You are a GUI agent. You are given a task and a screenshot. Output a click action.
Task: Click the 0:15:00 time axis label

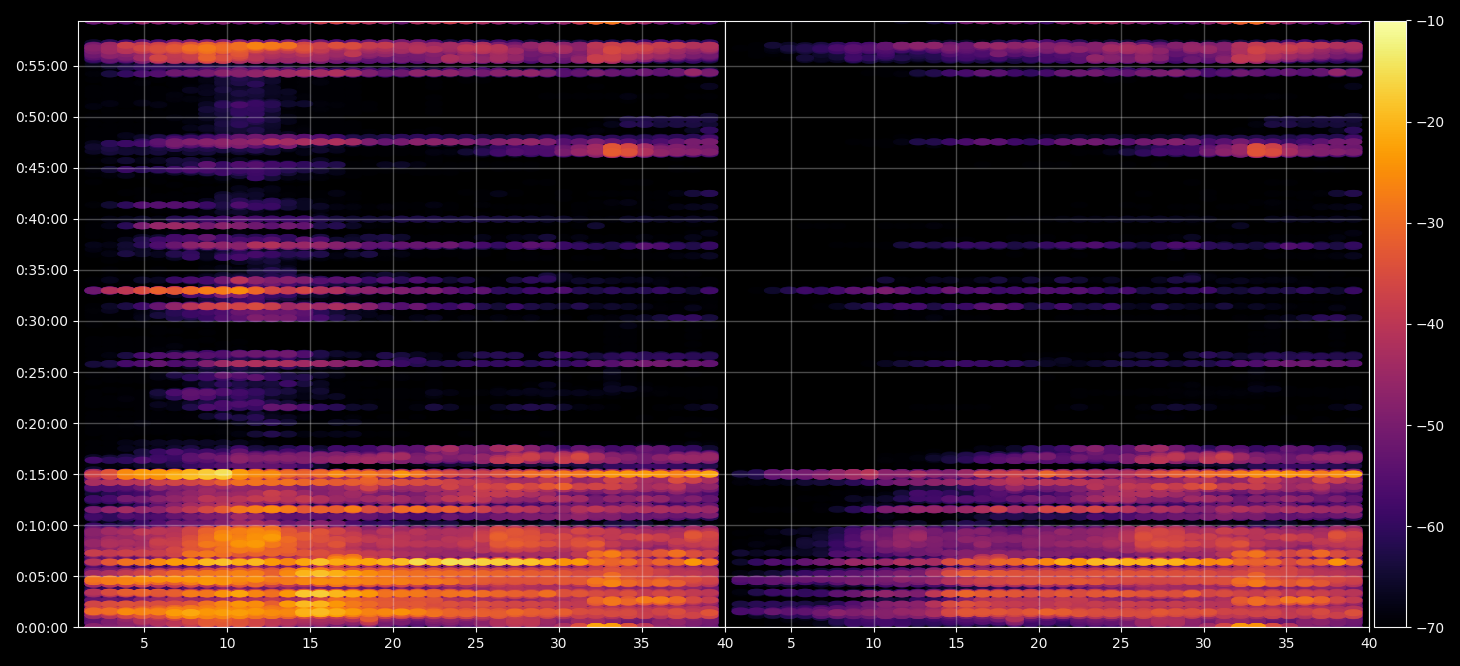tap(42, 475)
